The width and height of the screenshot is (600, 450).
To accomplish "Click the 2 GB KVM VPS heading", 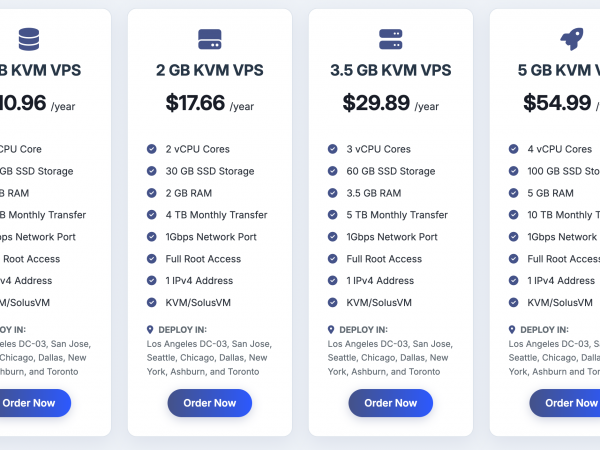I will point(210,71).
